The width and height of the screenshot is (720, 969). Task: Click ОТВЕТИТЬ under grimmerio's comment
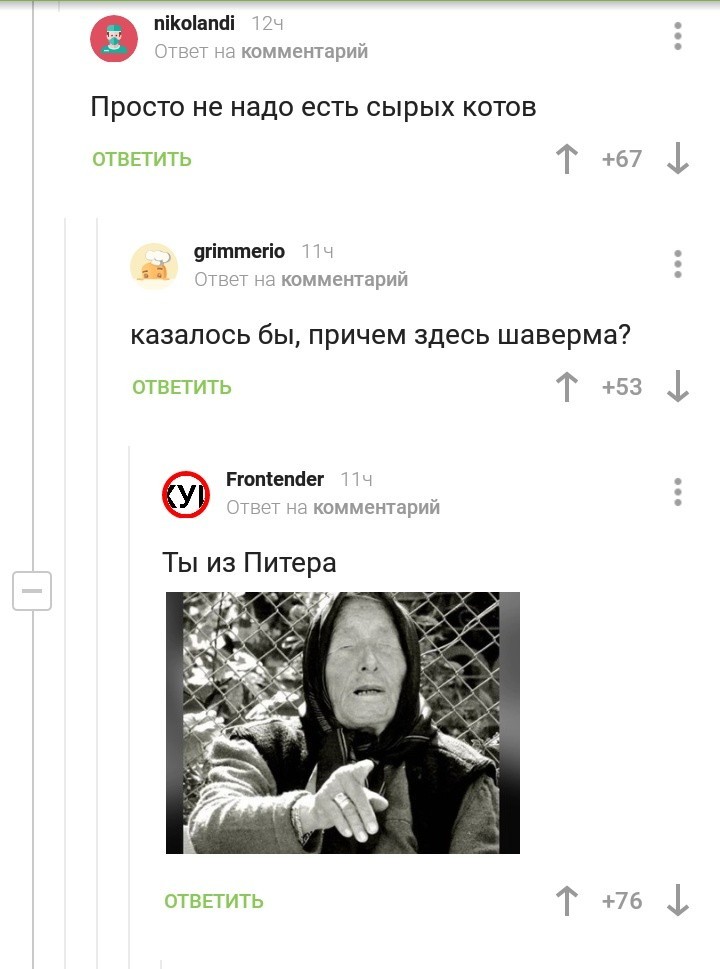pyautogui.click(x=182, y=387)
